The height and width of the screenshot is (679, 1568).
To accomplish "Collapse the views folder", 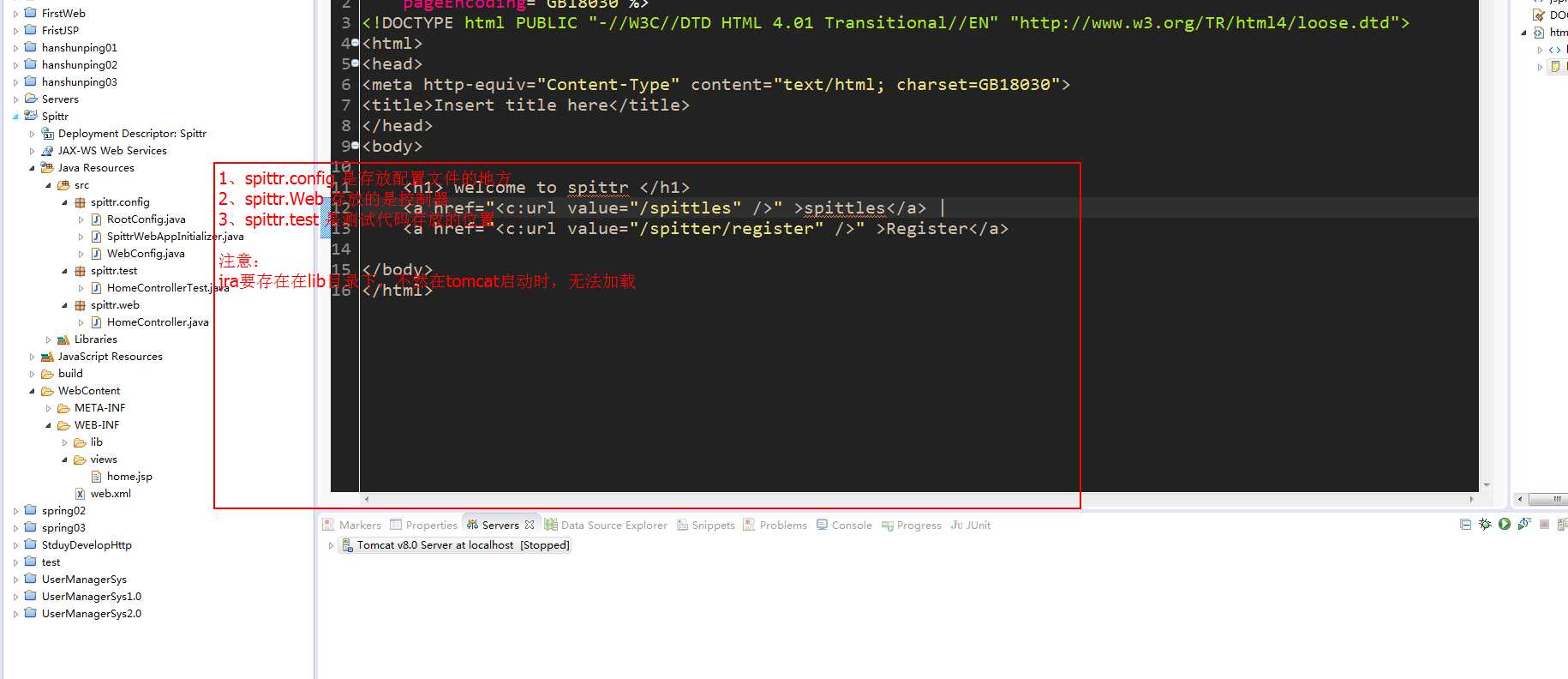I will tap(64, 460).
